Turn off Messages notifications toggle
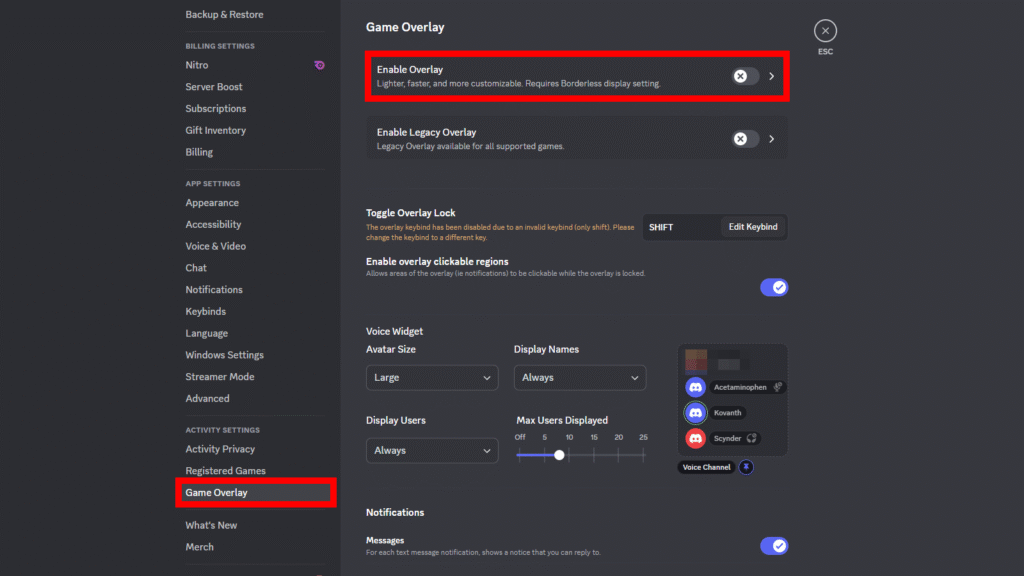The image size is (1024, 576). coord(774,546)
